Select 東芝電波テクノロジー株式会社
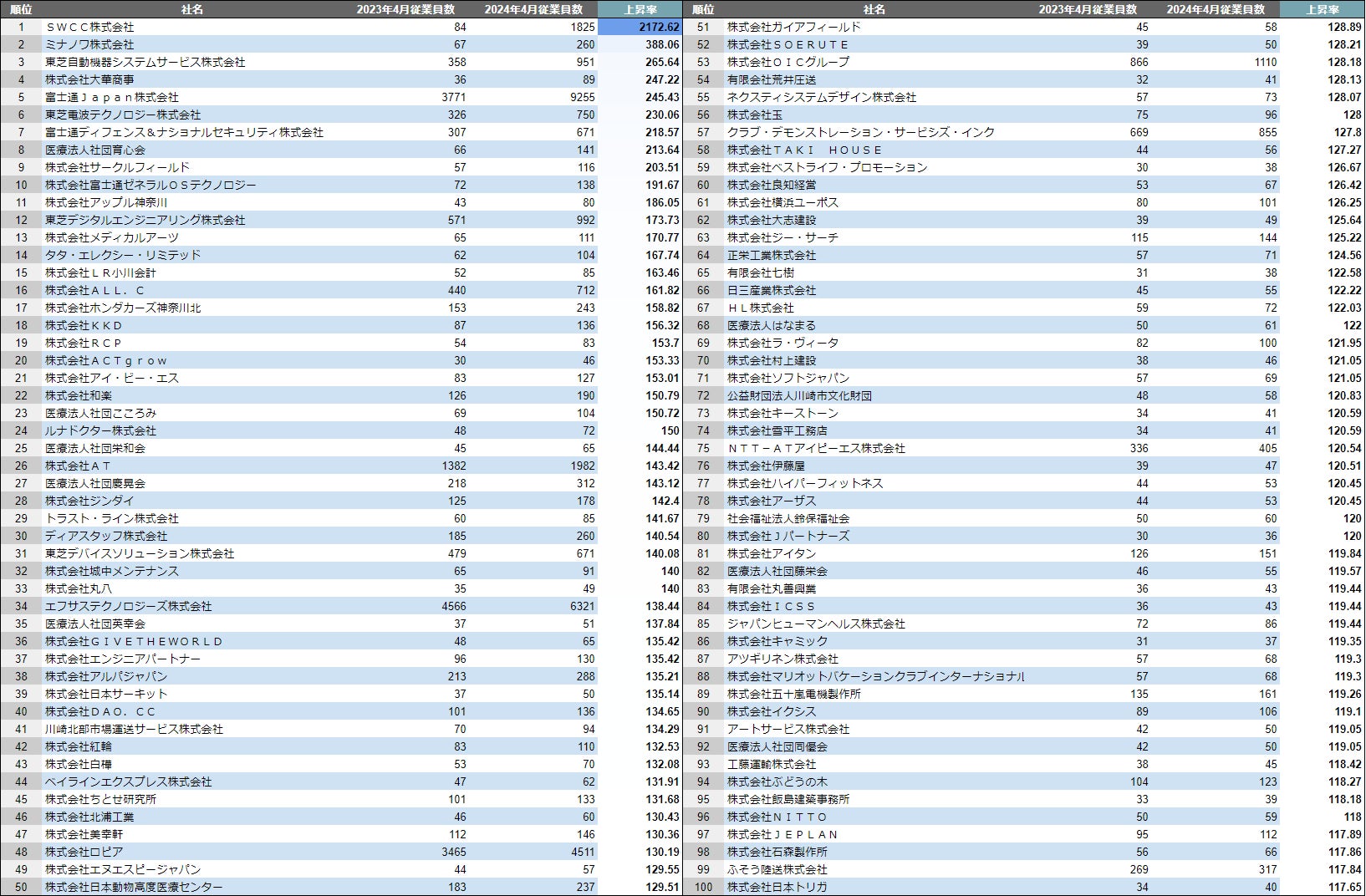The image size is (1366, 896). (123, 115)
